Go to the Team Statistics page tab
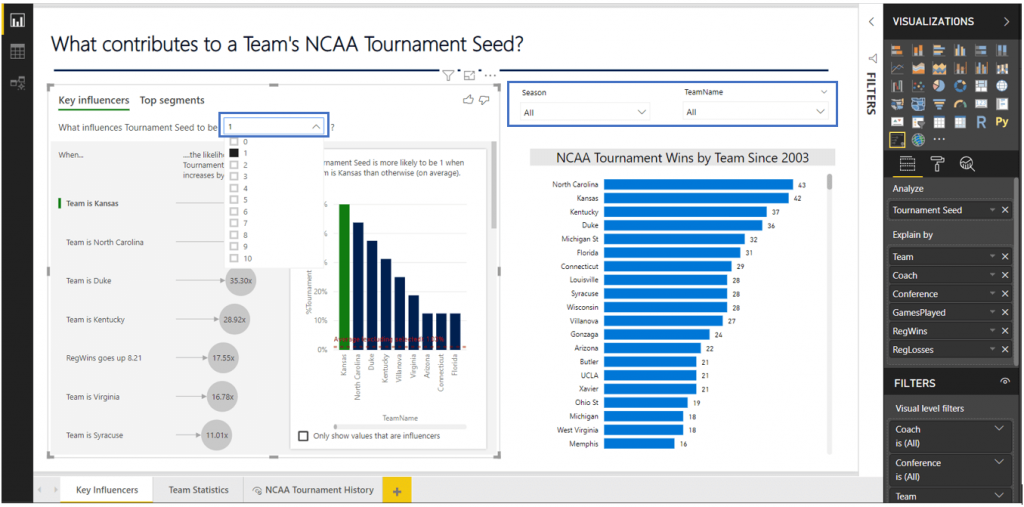Viewport: 1024px width, 507px height. (x=198, y=490)
